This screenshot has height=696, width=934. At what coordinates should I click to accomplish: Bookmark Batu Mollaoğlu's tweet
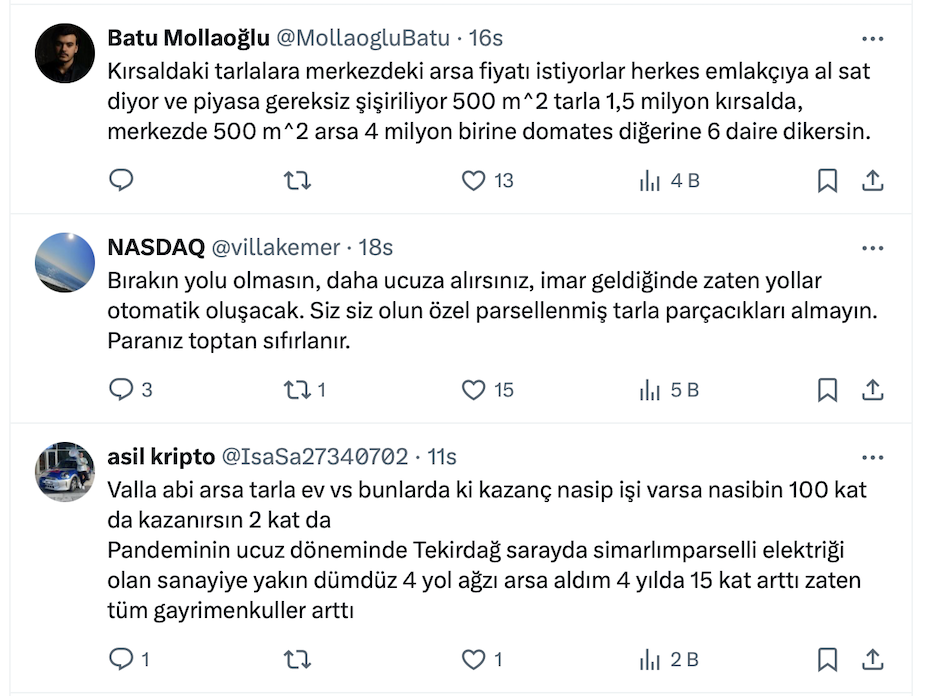pyautogui.click(x=827, y=180)
